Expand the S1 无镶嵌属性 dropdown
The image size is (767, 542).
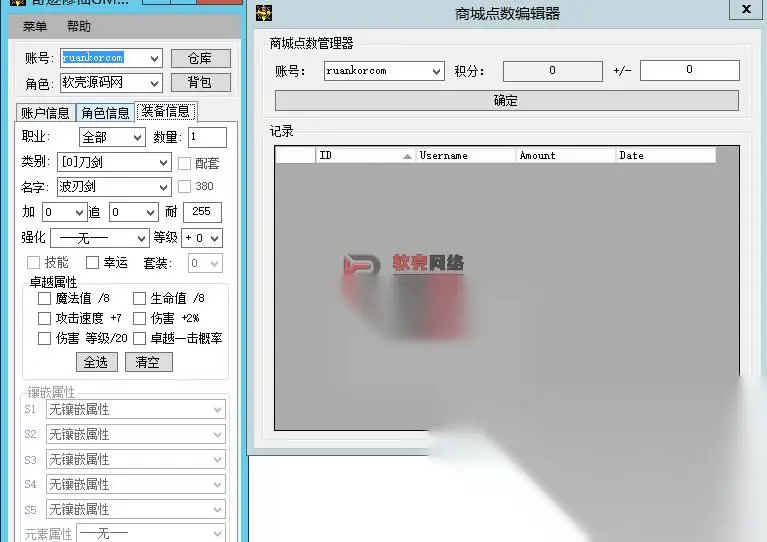218,409
